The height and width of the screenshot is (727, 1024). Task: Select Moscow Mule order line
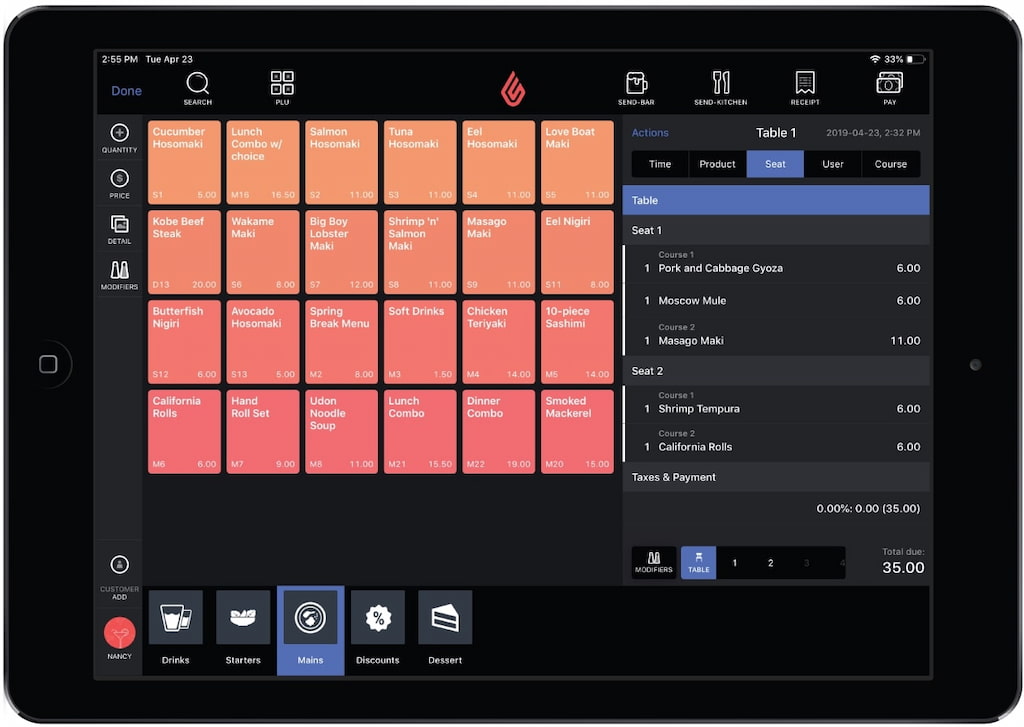(x=776, y=300)
